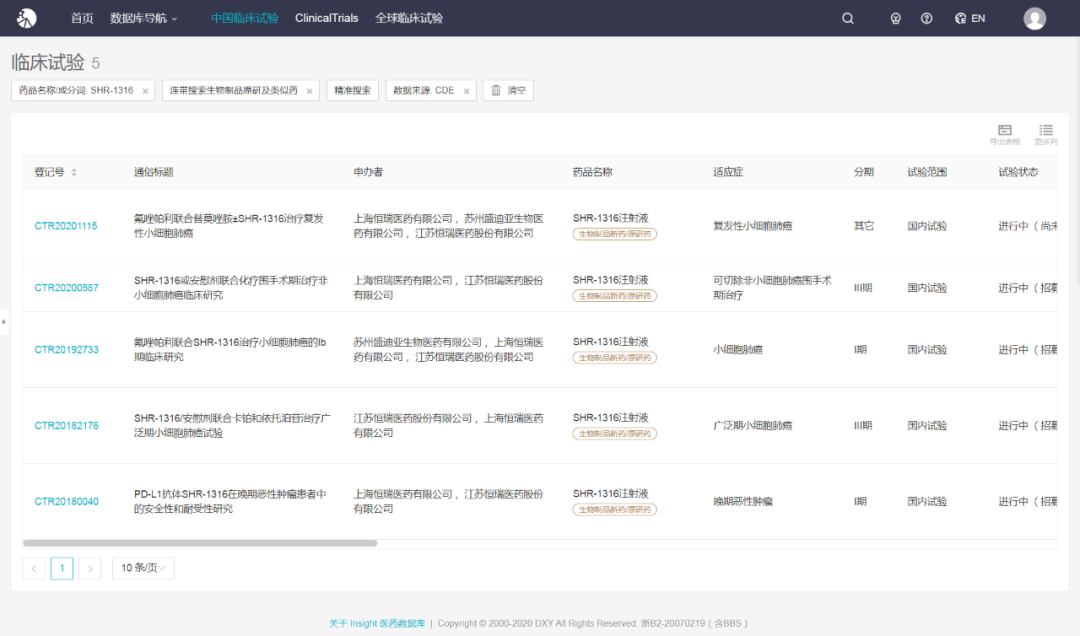Click the lightbulb feedback icon
This screenshot has height=636, width=1080.
point(895,19)
